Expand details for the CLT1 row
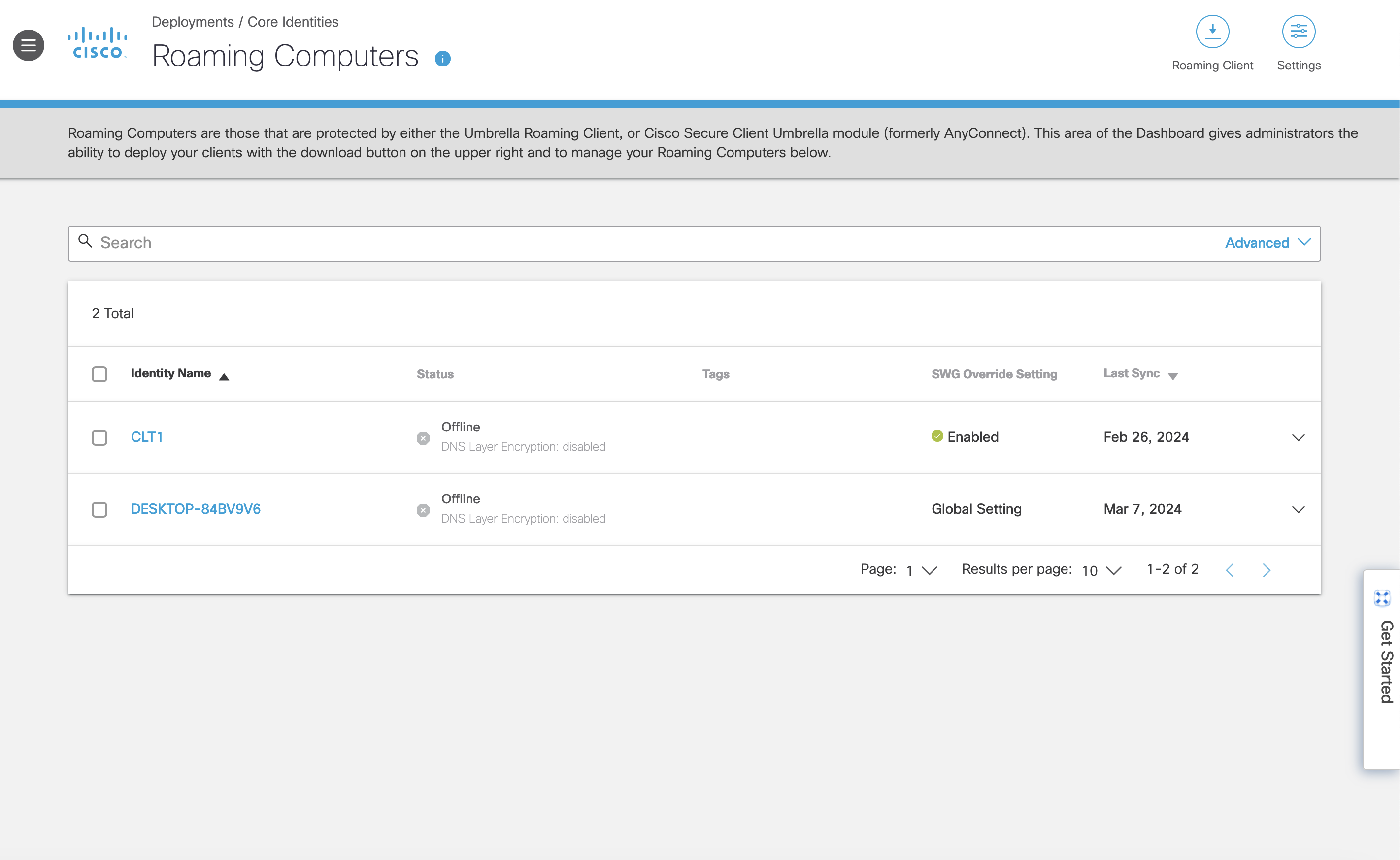 click(x=1299, y=438)
